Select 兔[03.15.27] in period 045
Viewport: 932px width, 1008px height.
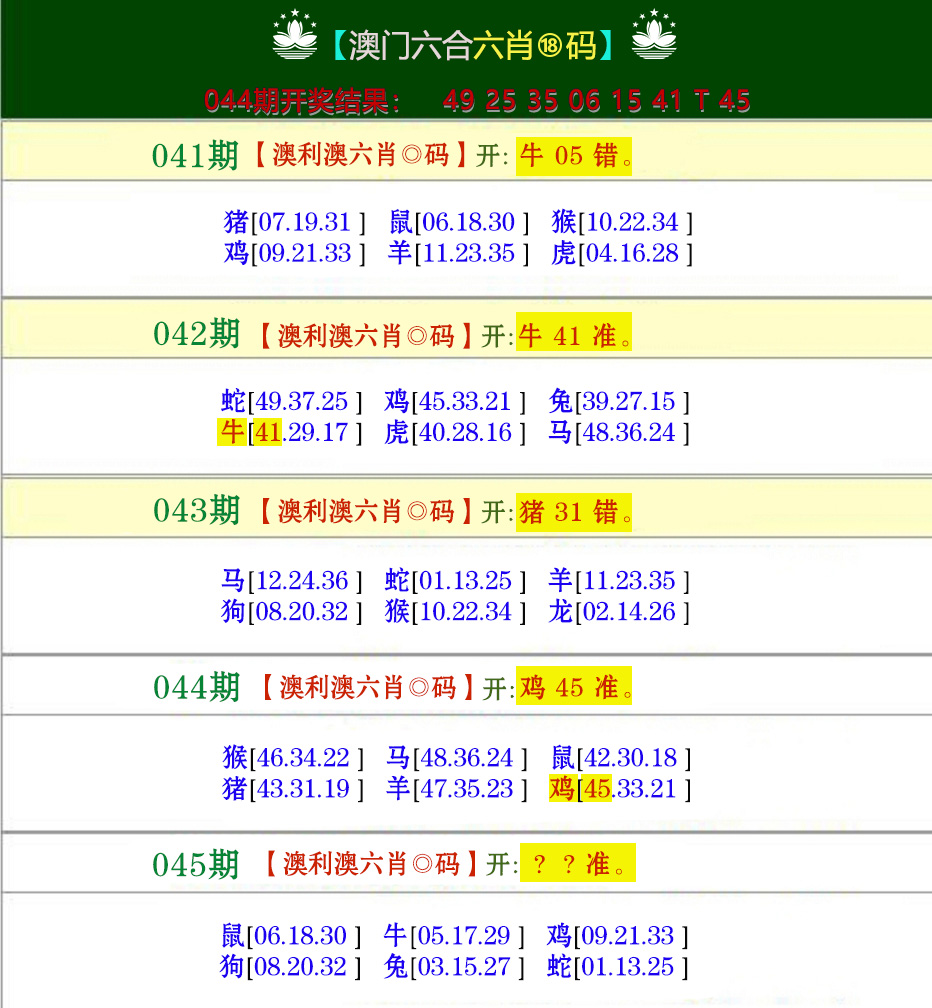click(455, 966)
